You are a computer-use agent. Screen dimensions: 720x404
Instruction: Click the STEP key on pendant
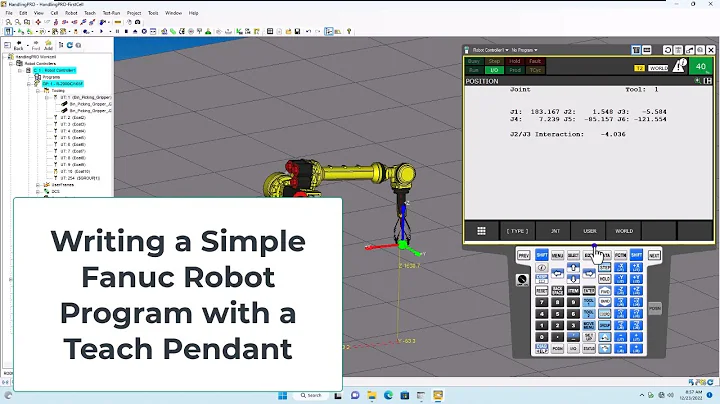(x=605, y=267)
